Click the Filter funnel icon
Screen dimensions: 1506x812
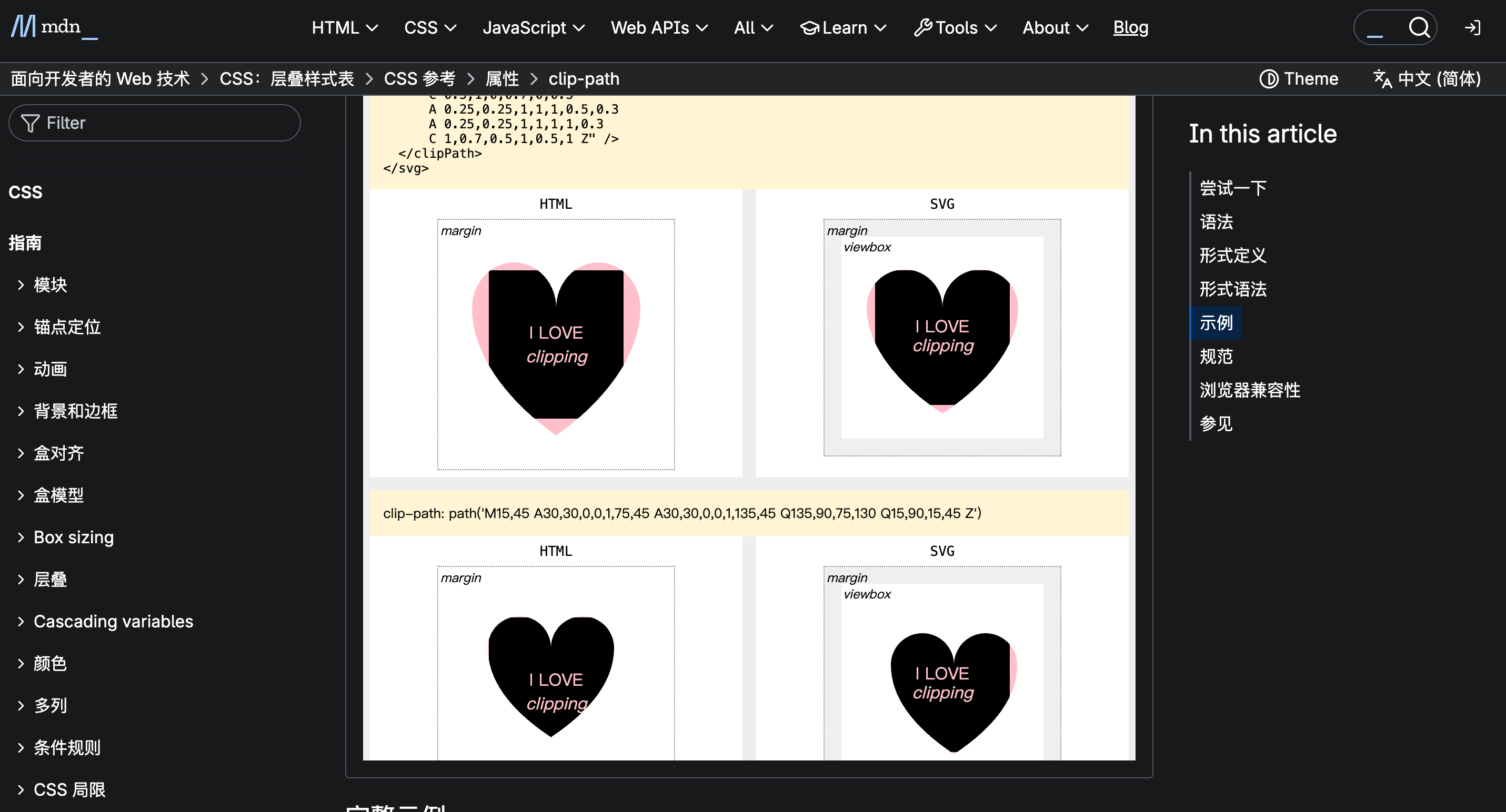[30, 123]
